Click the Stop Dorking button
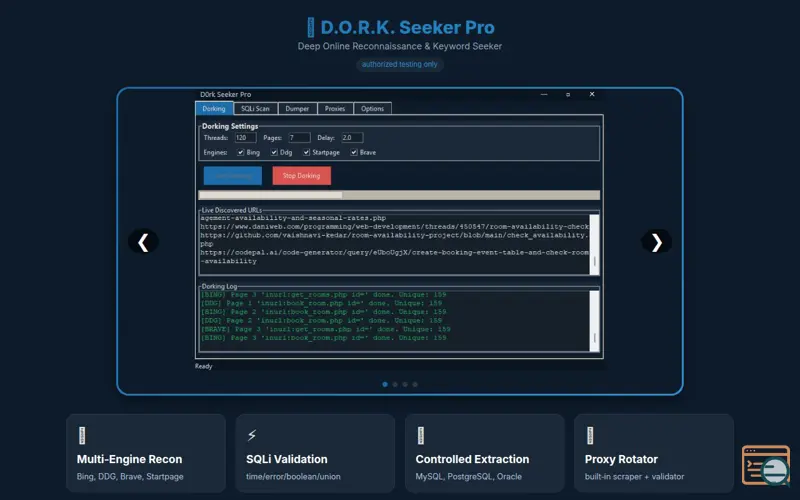The height and width of the screenshot is (500, 800). pos(302,176)
